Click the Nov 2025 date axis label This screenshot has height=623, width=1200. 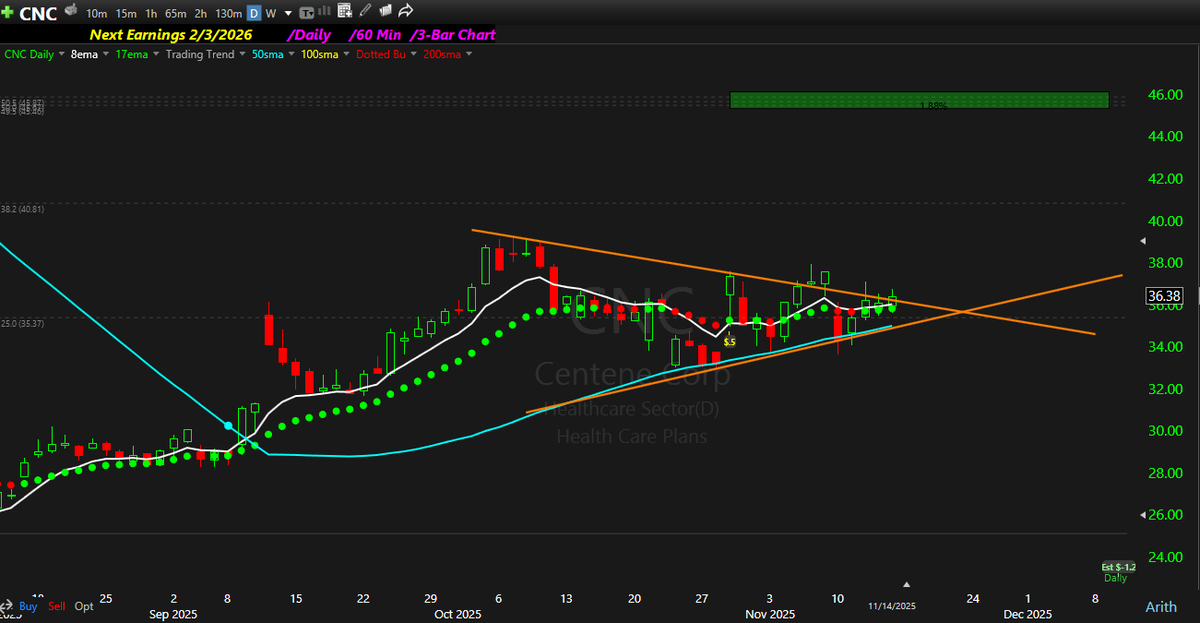[770, 613]
